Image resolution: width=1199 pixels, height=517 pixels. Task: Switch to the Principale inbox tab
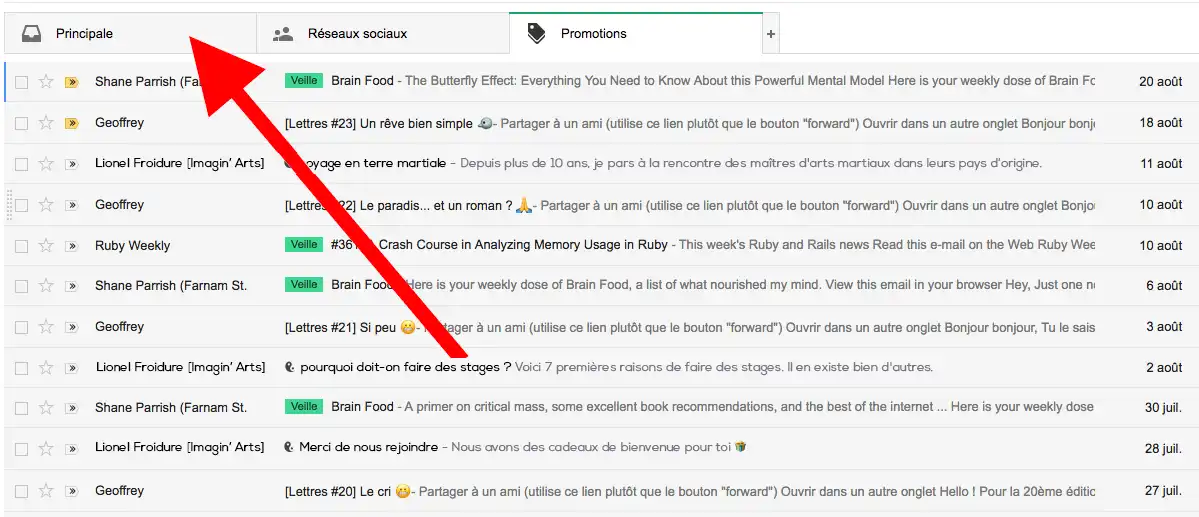[x=130, y=34]
